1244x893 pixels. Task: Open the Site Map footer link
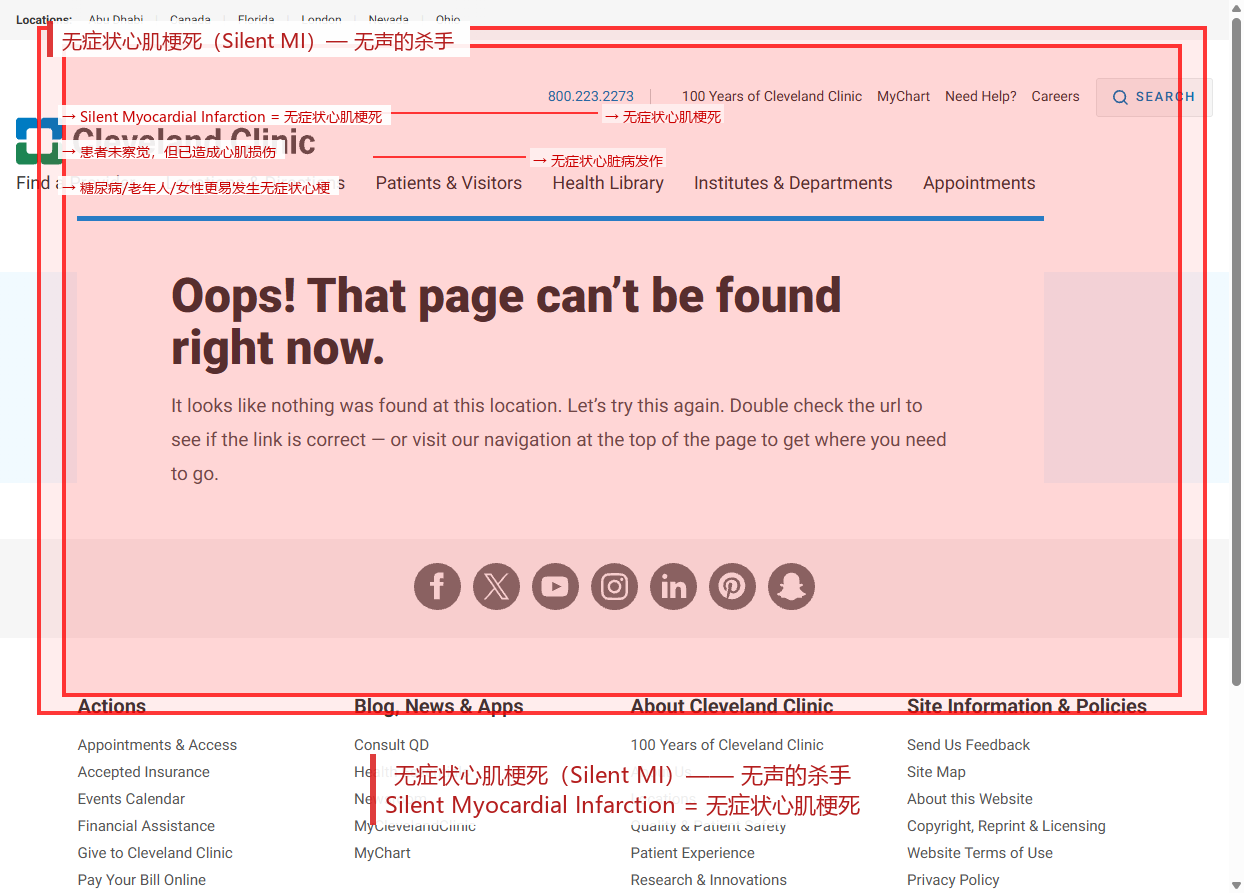click(936, 772)
